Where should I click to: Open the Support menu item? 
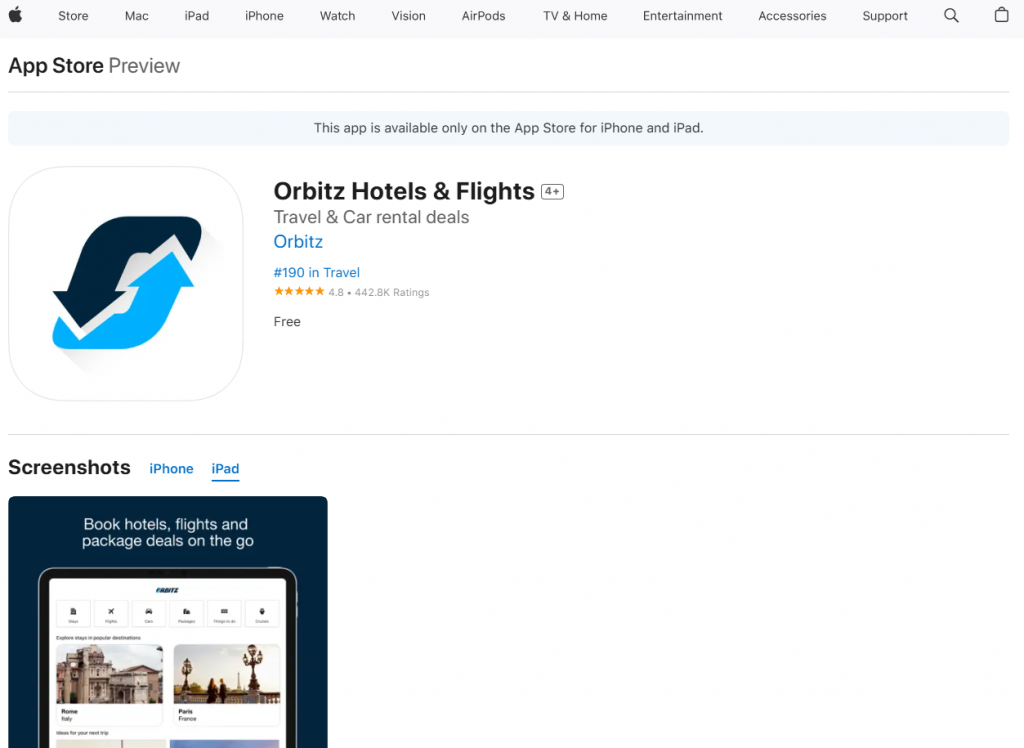884,16
